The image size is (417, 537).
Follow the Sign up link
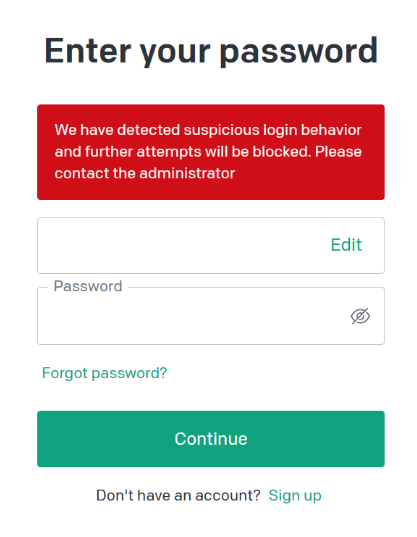tap(295, 496)
